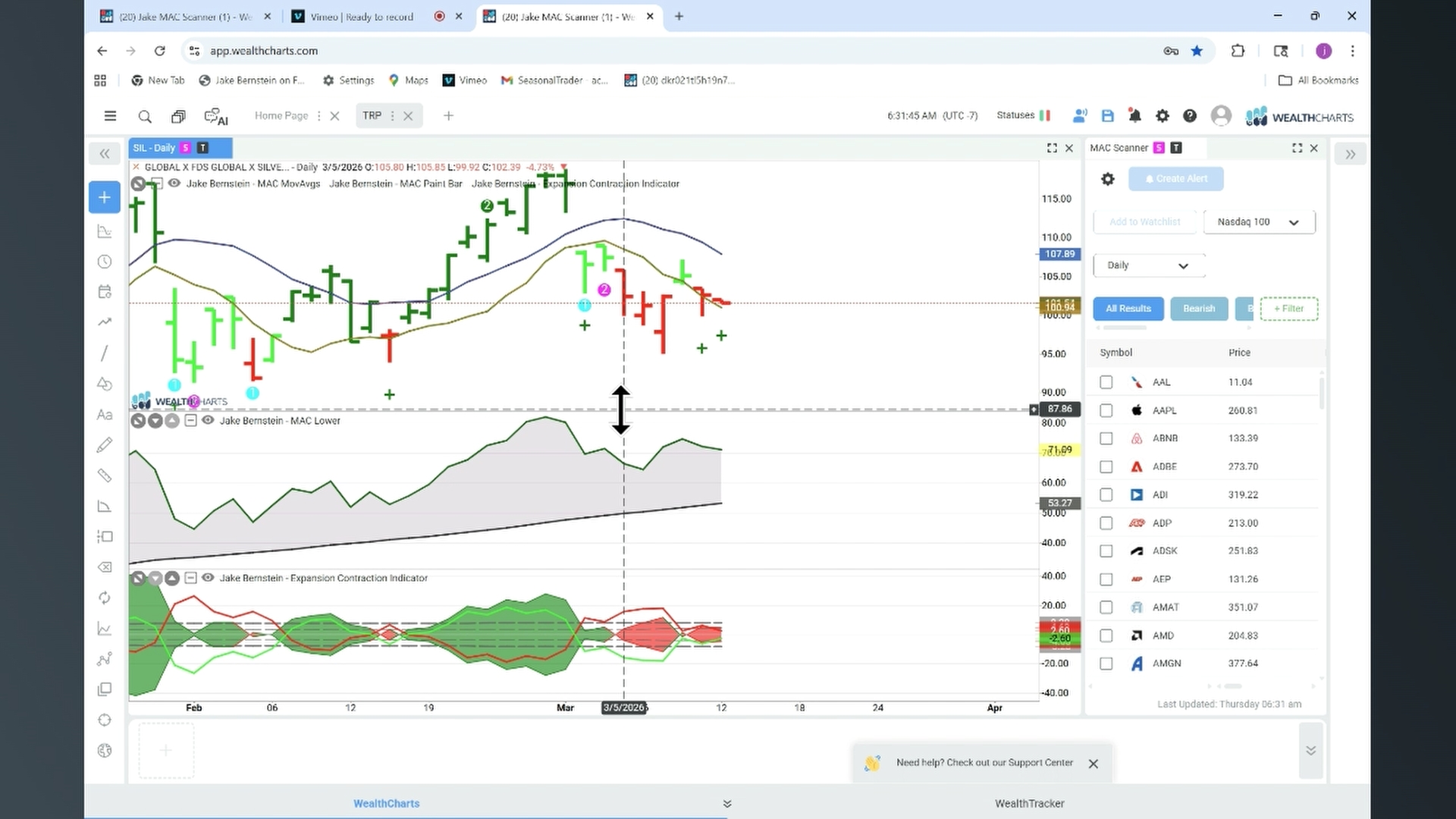Expand the right sidebar double chevron
The height and width of the screenshot is (819, 1456).
(1351, 154)
